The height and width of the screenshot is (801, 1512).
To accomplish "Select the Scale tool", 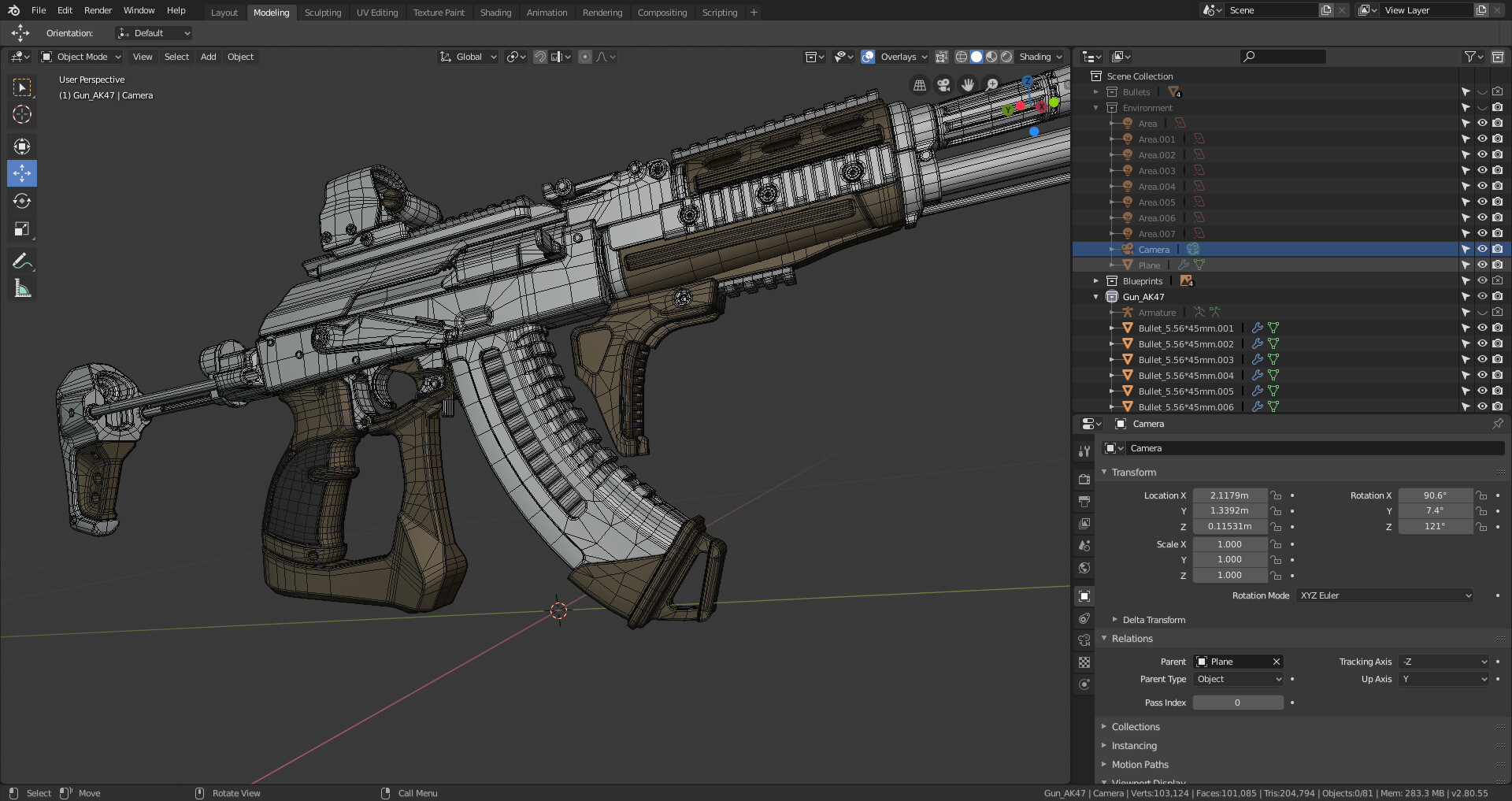I will (22, 228).
